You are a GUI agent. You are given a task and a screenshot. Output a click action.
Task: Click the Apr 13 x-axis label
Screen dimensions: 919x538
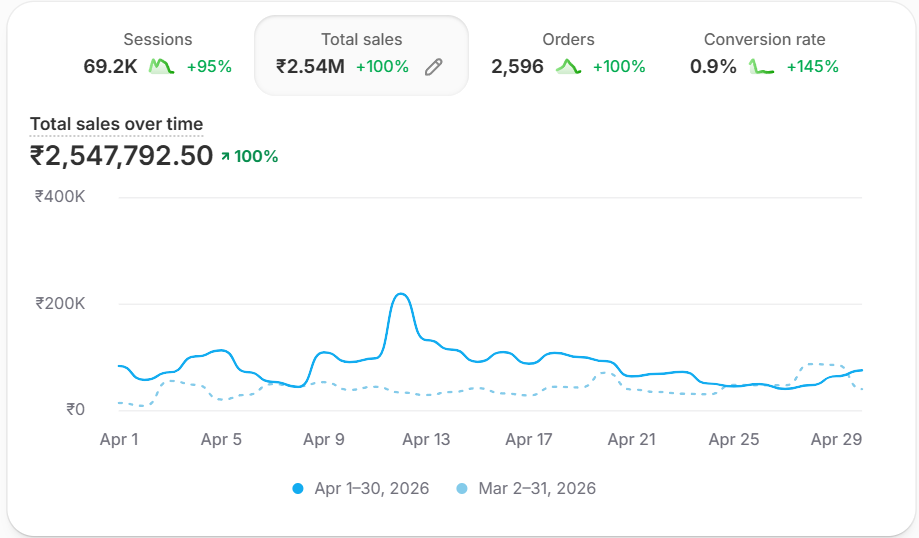pos(426,440)
